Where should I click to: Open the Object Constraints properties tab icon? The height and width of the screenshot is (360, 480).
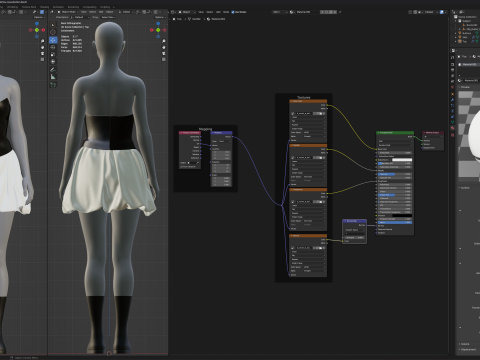click(x=452, y=117)
